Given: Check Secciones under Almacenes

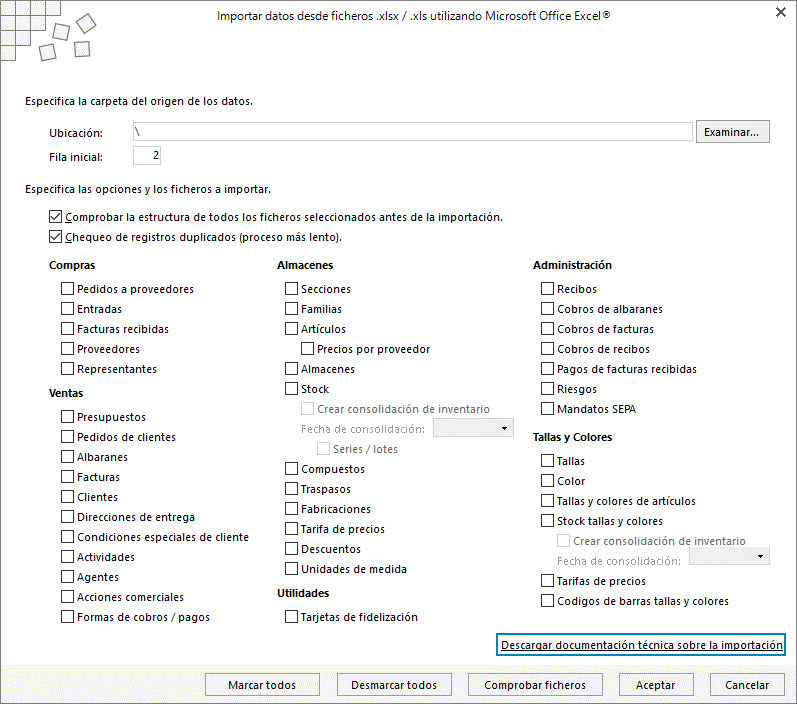Looking at the screenshot, I should click(291, 289).
